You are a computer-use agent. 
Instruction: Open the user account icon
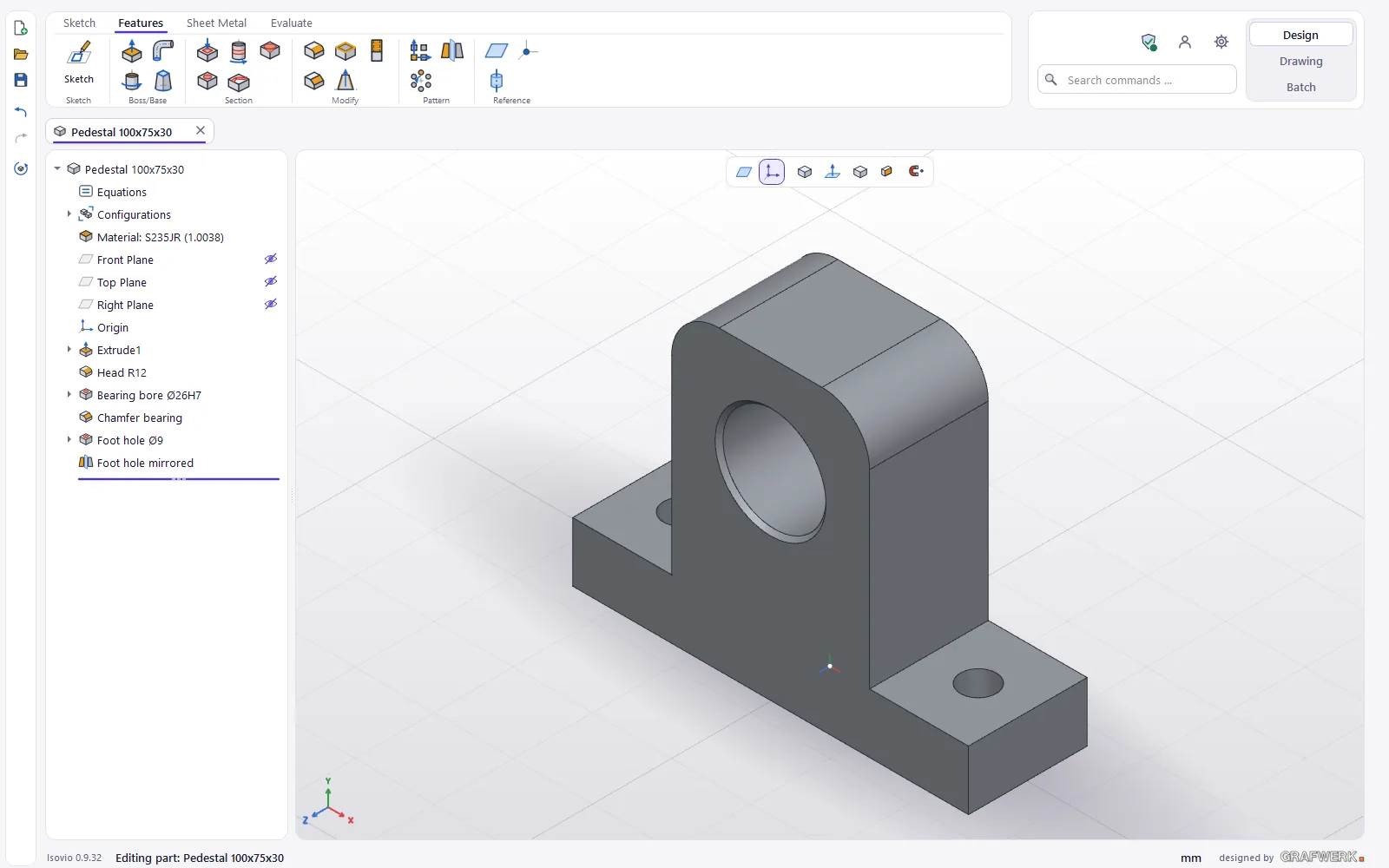coord(1185,42)
